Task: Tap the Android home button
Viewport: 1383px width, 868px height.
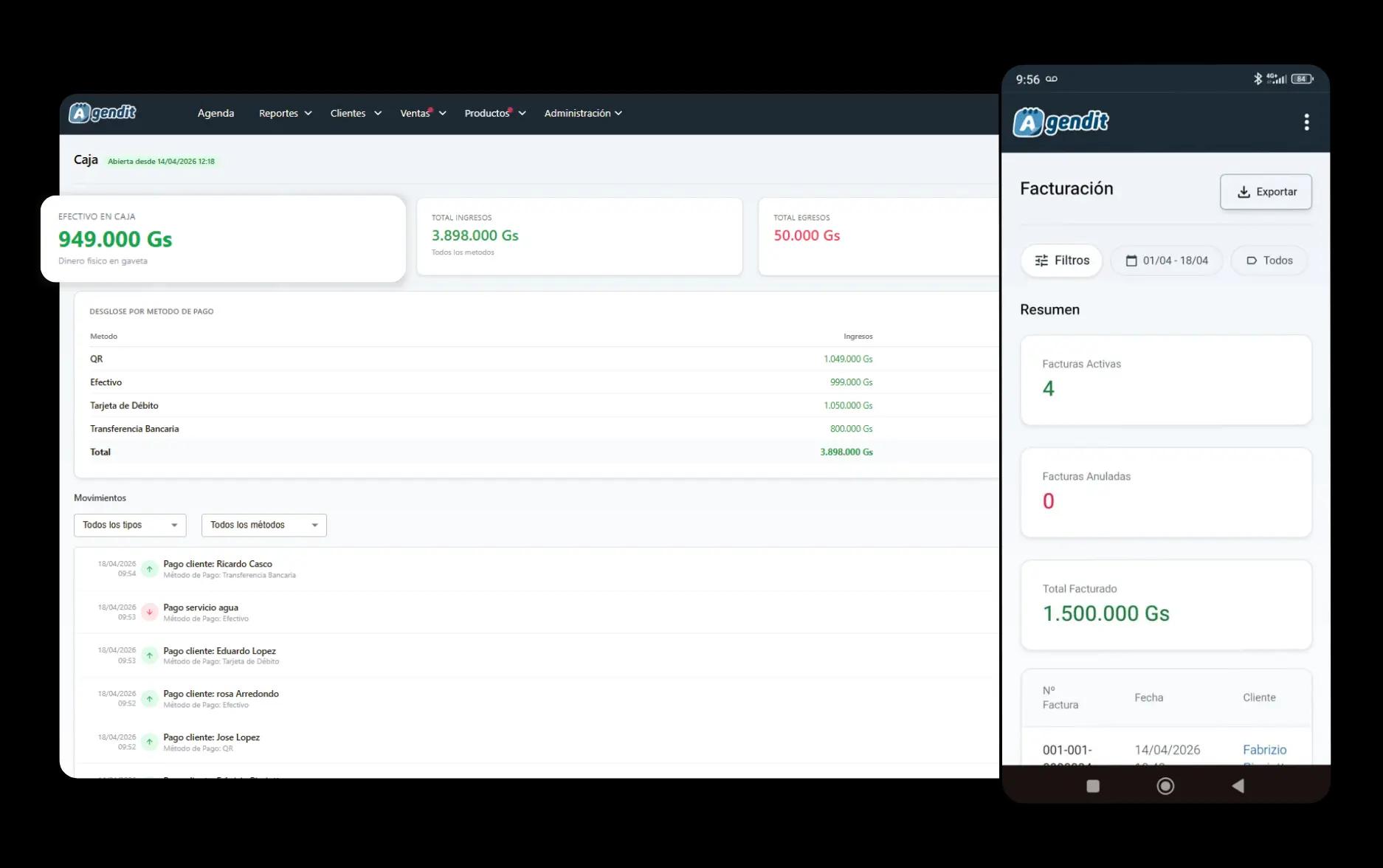Action: pyautogui.click(x=1165, y=786)
